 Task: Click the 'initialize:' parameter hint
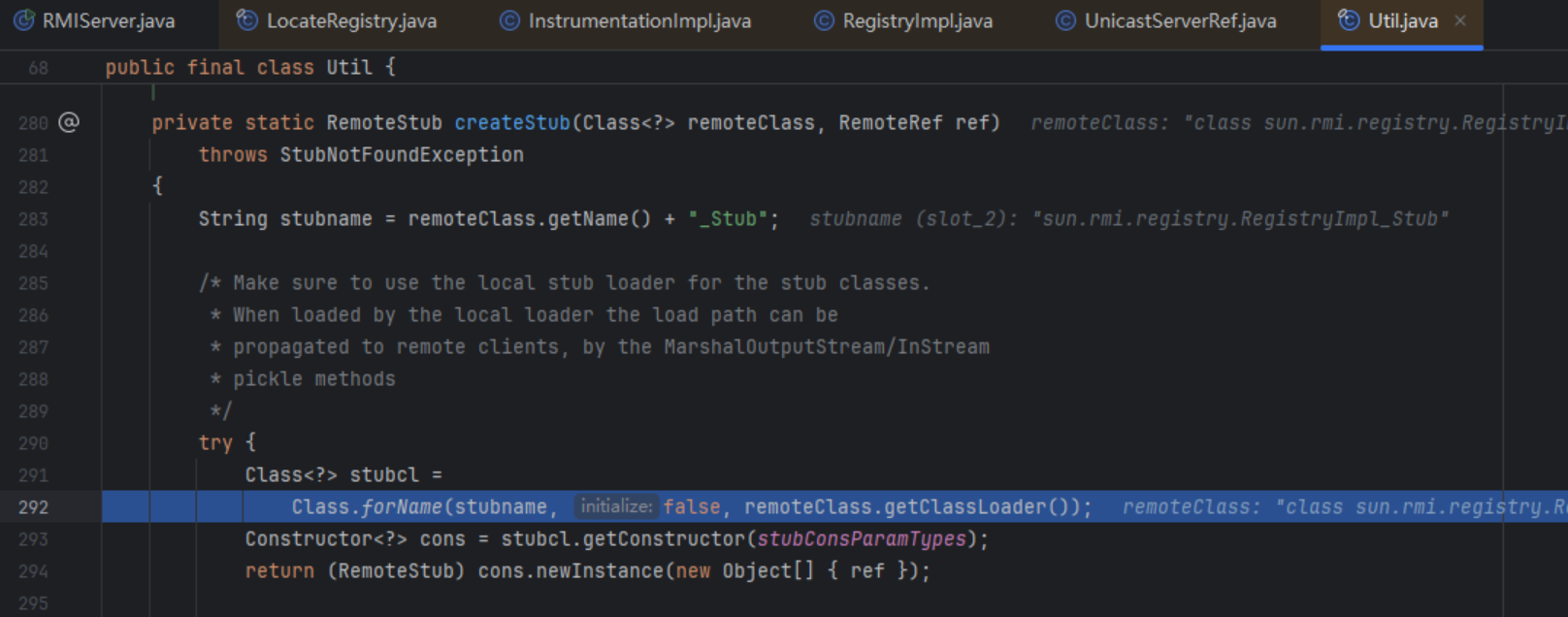click(616, 506)
